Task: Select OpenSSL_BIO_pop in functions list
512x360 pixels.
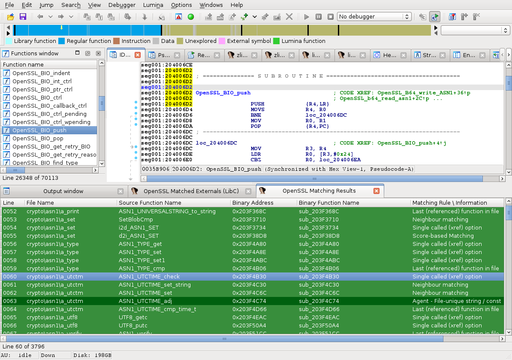Action: pyautogui.click(x=49, y=138)
